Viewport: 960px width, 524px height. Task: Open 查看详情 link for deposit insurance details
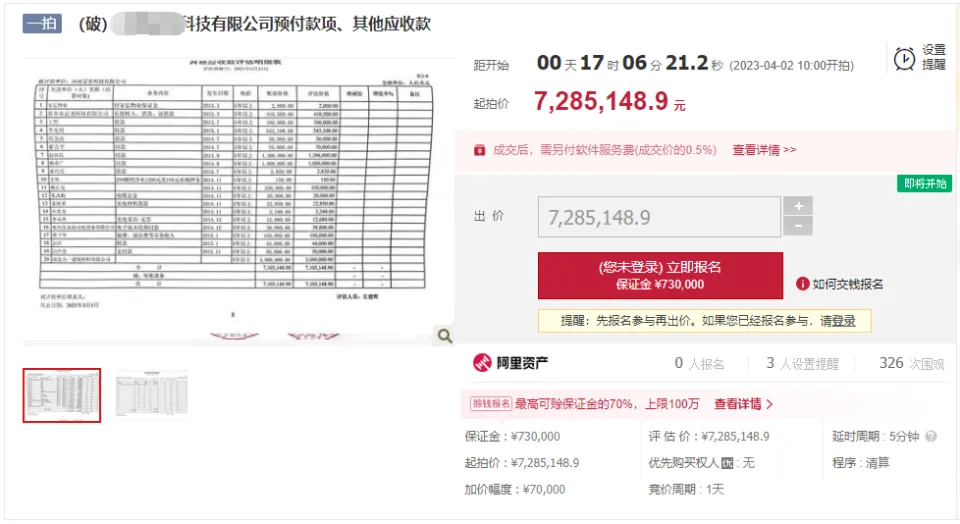point(743,404)
